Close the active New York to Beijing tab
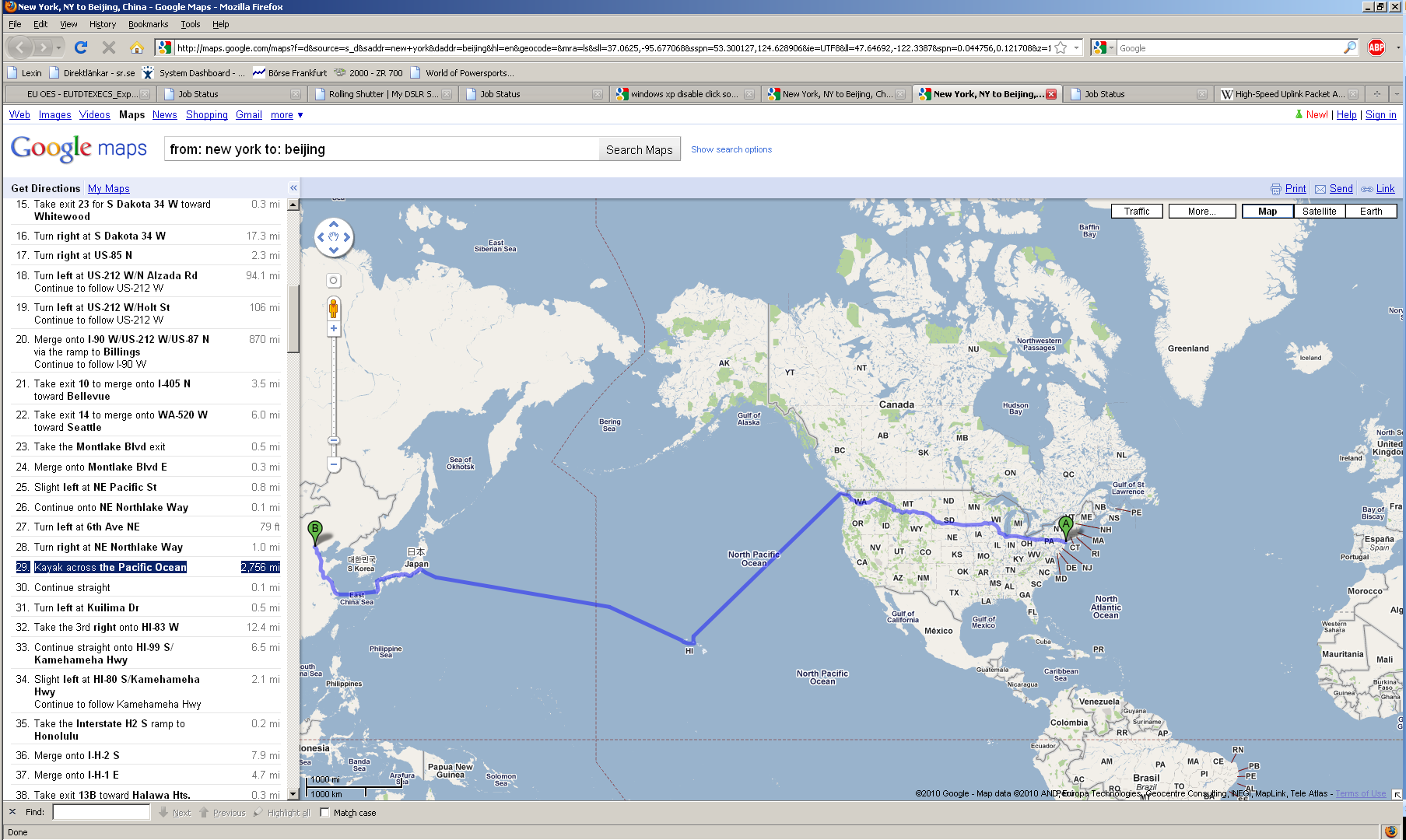The image size is (1406, 840). point(1051,94)
